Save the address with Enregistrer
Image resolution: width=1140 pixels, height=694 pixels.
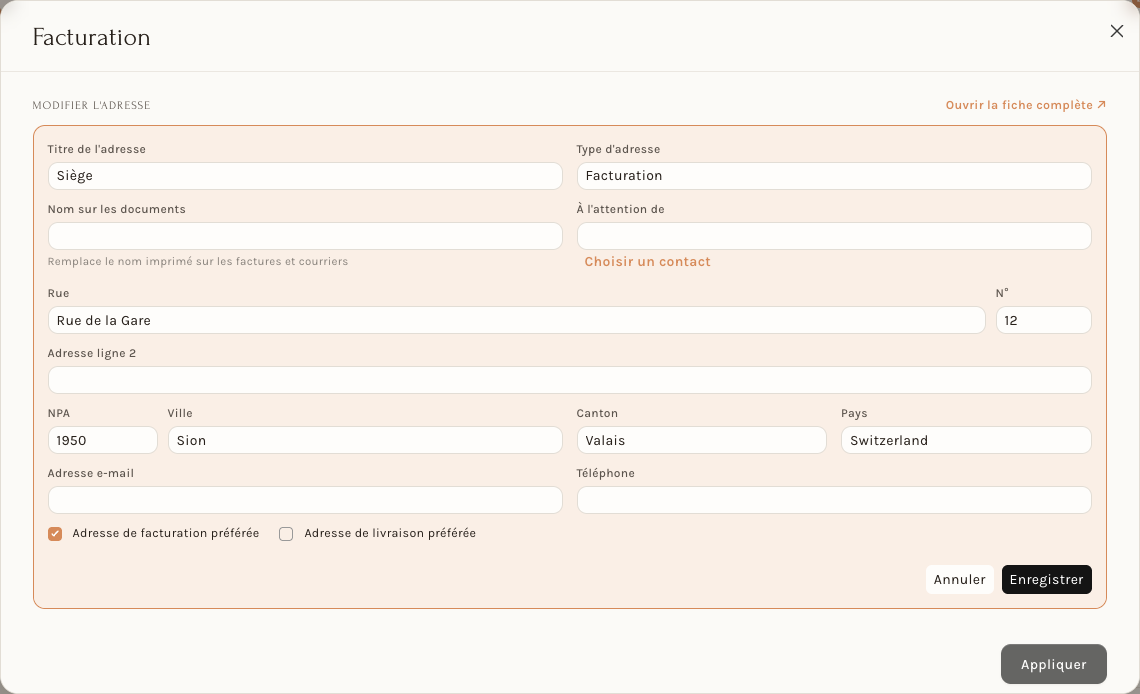(1046, 580)
